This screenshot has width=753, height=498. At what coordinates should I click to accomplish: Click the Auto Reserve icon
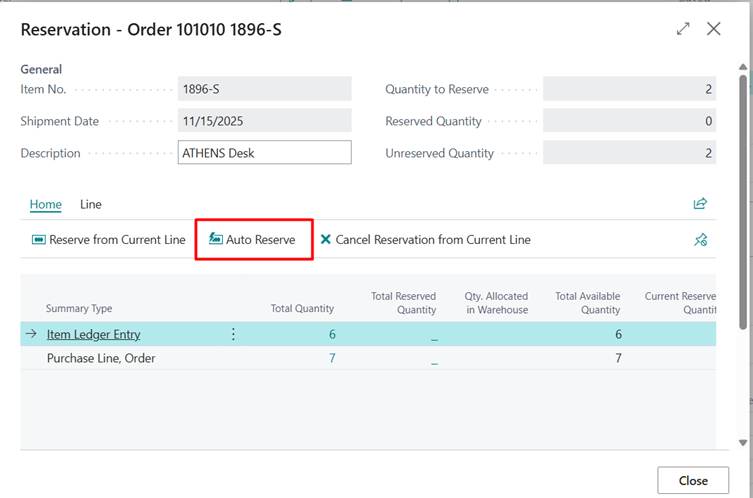click(x=215, y=240)
